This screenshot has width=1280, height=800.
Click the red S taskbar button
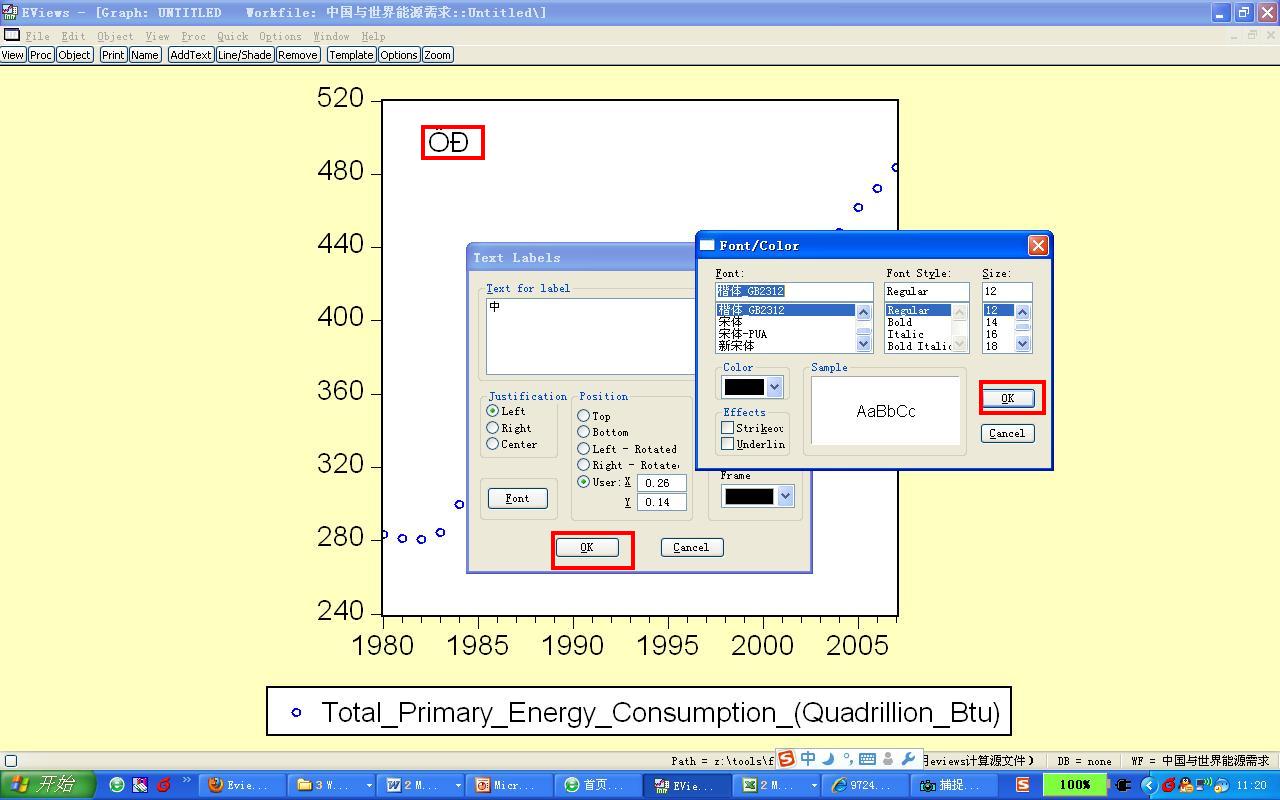[1023, 785]
